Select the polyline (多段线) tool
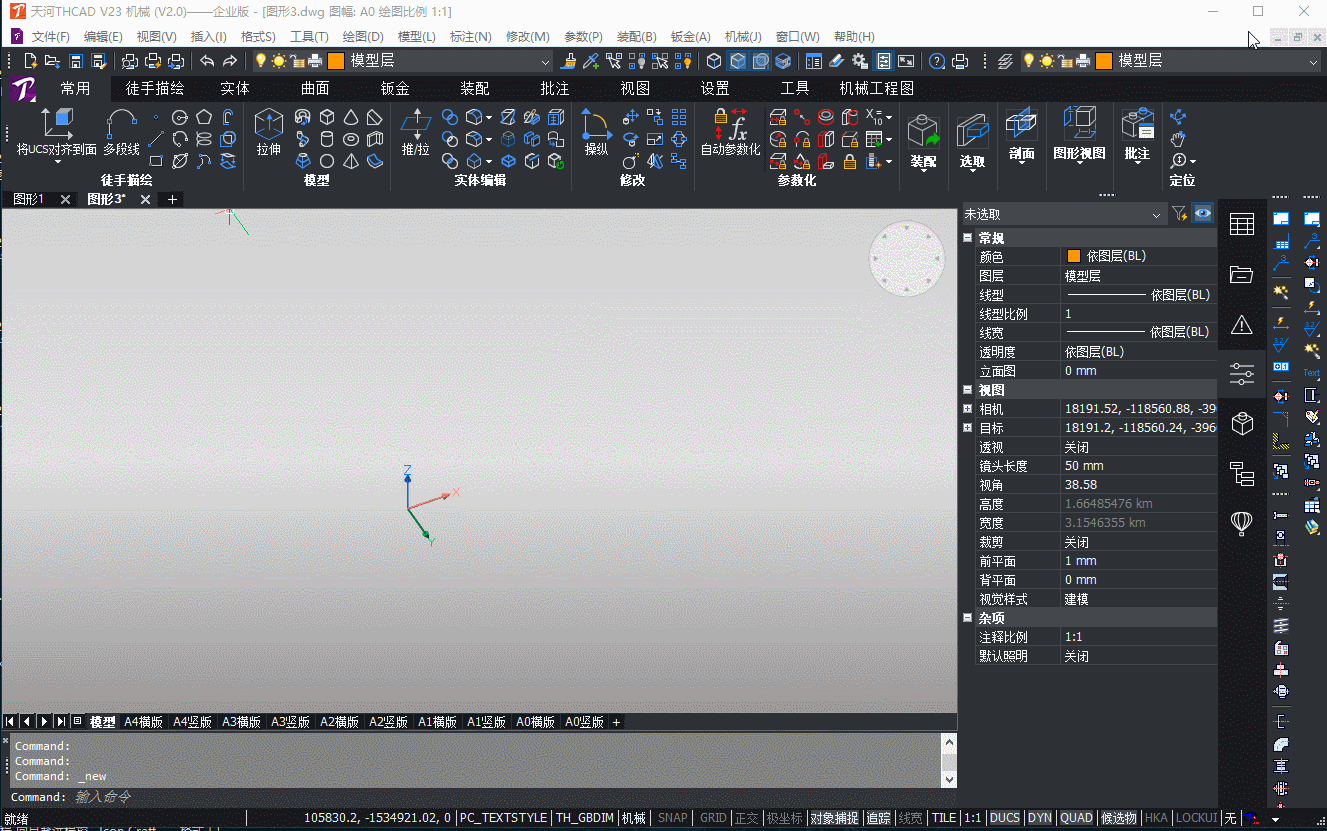The image size is (1327, 831). pyautogui.click(x=121, y=133)
